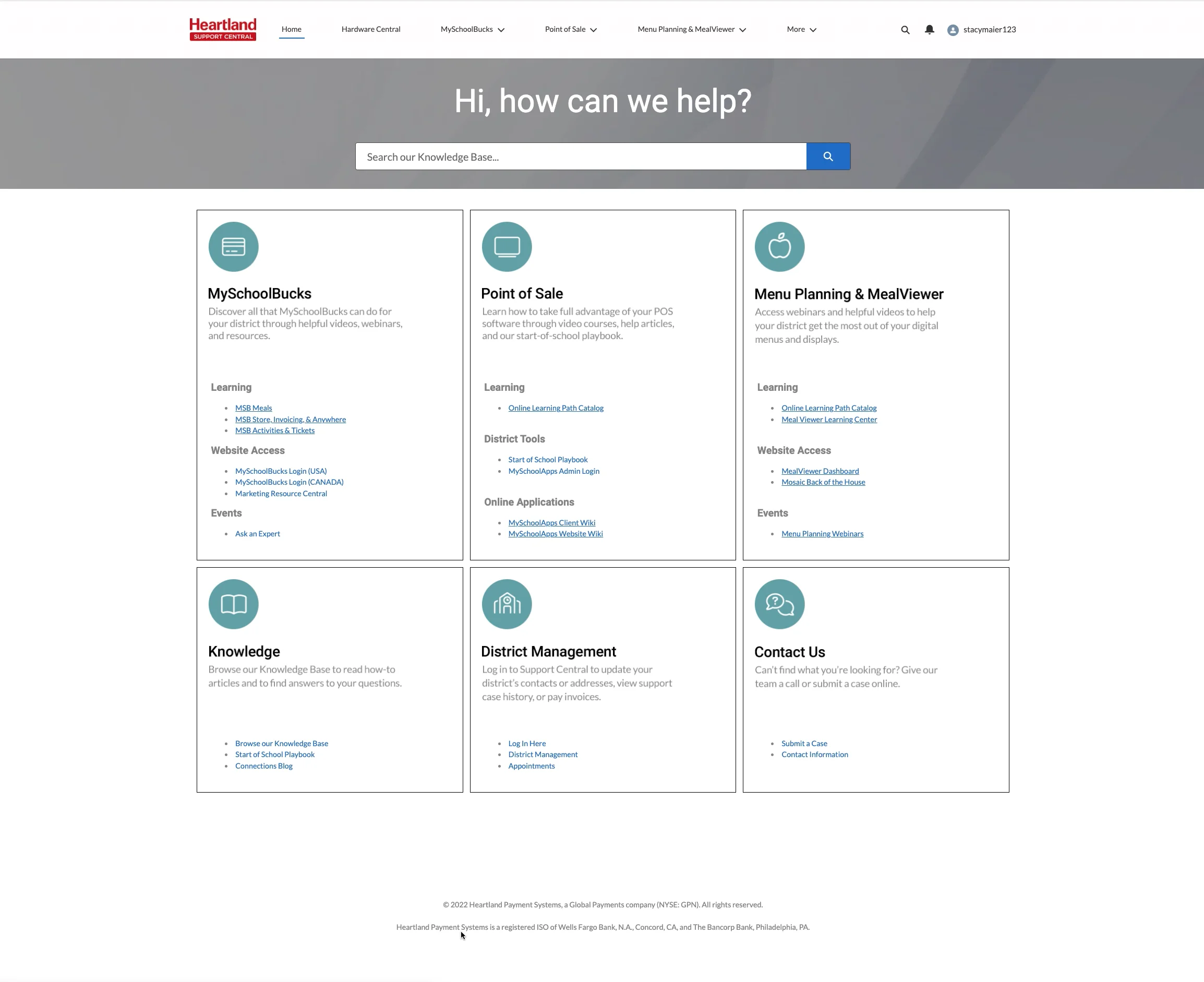The image size is (1204, 982).
Task: Click the Point of Sale monitor icon
Action: [506, 246]
